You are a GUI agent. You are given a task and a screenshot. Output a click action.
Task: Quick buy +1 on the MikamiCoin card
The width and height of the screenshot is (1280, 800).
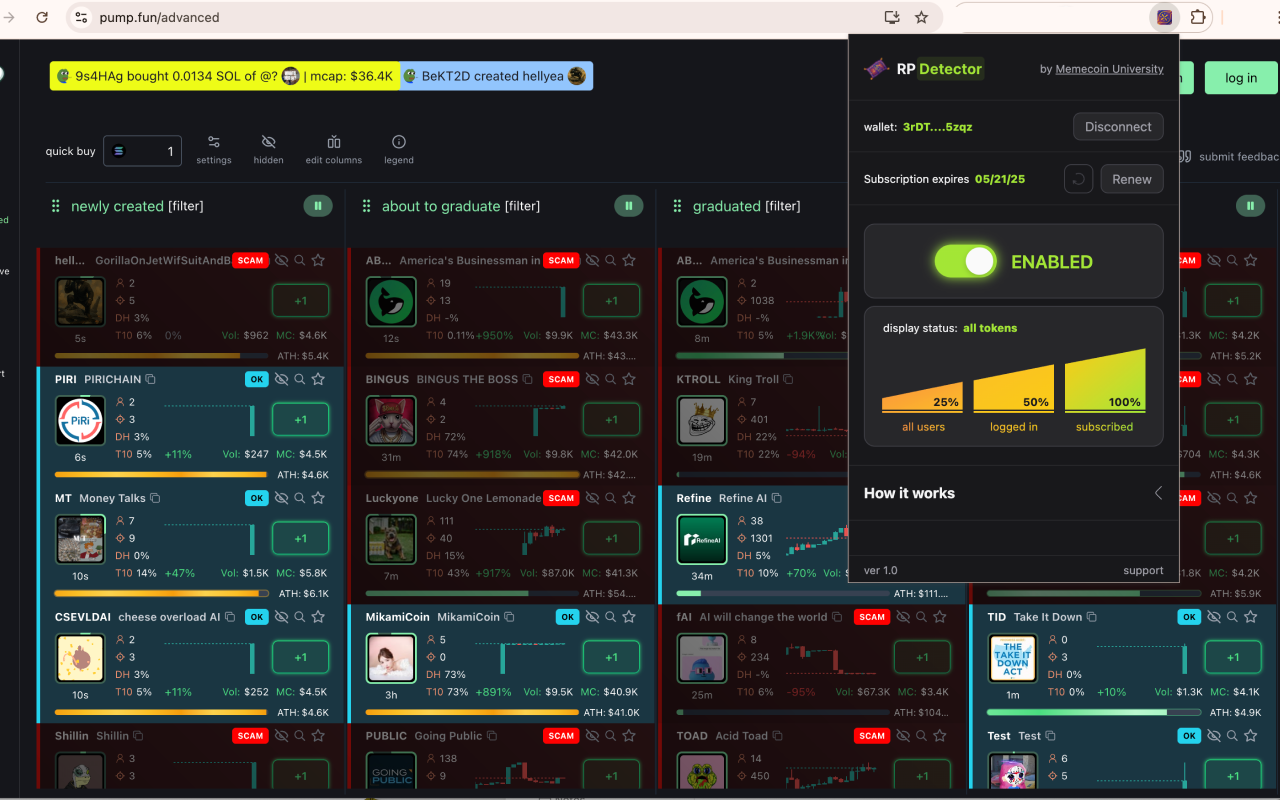611,657
